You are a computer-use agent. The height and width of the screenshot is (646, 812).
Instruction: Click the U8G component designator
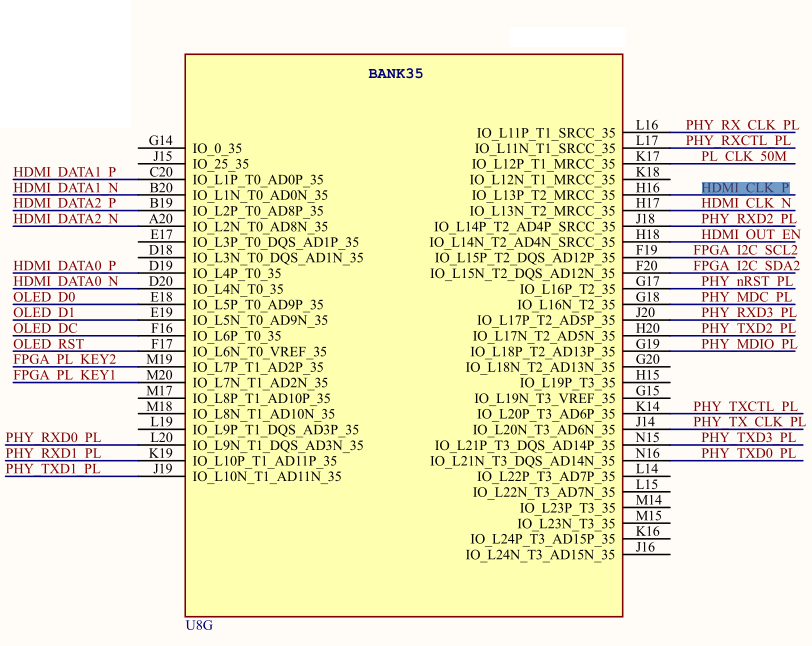[199, 625]
